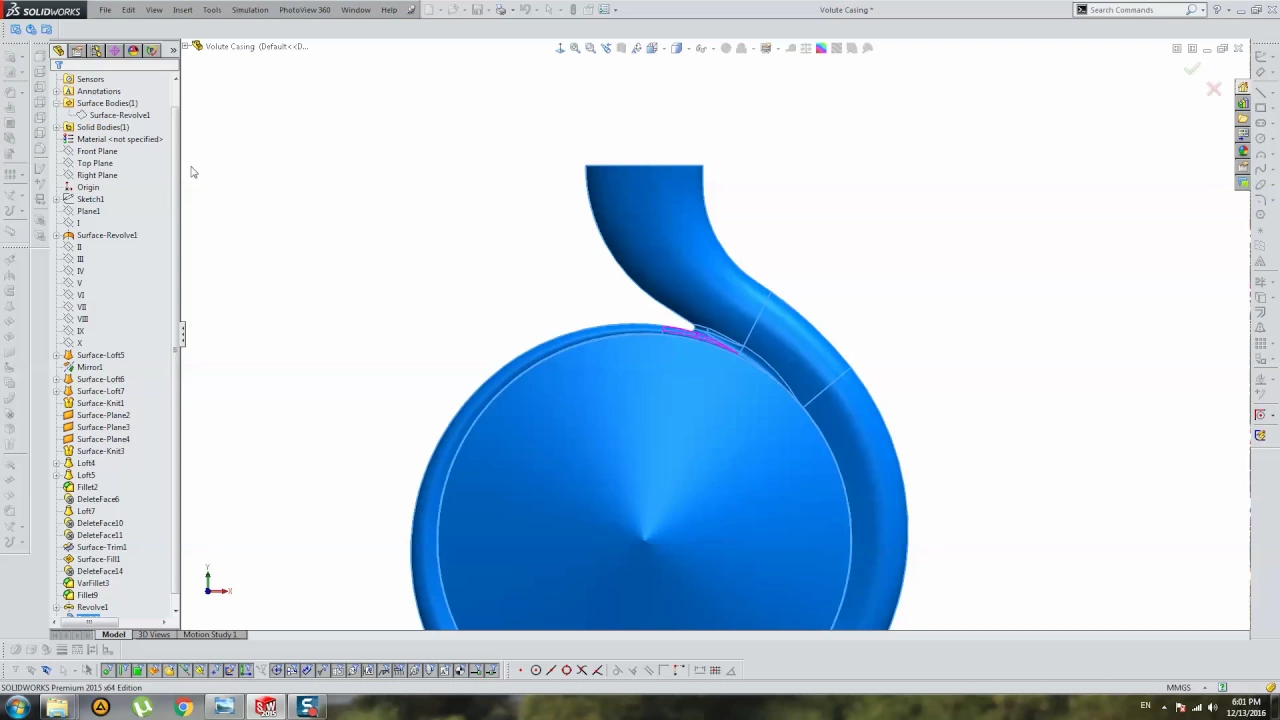
Task: Click the Display Style cube icon
Action: click(x=677, y=48)
